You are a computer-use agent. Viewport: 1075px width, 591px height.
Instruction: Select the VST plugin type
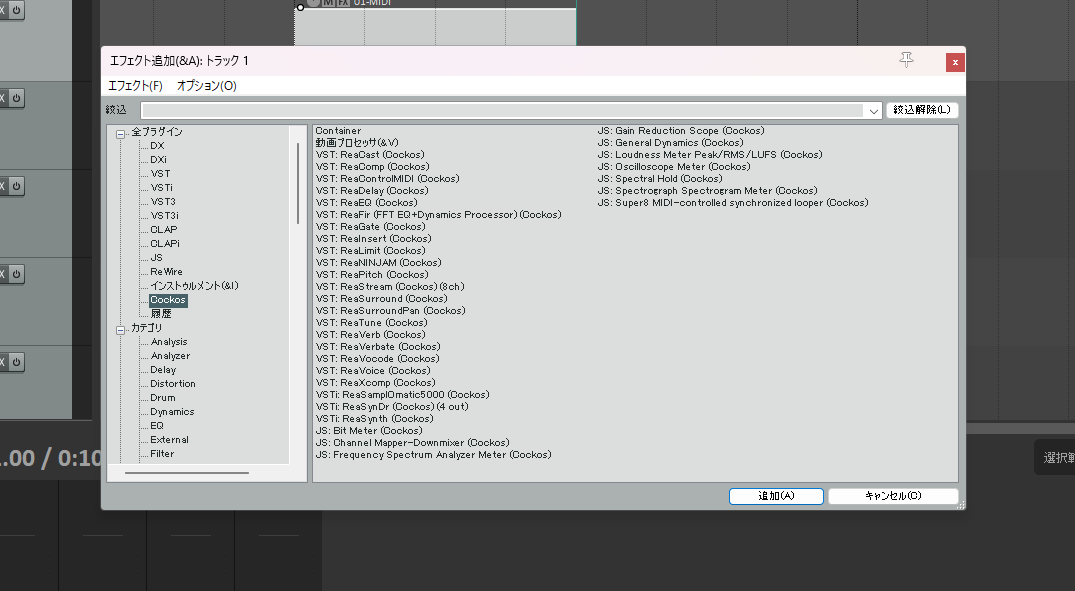pyautogui.click(x=160, y=173)
